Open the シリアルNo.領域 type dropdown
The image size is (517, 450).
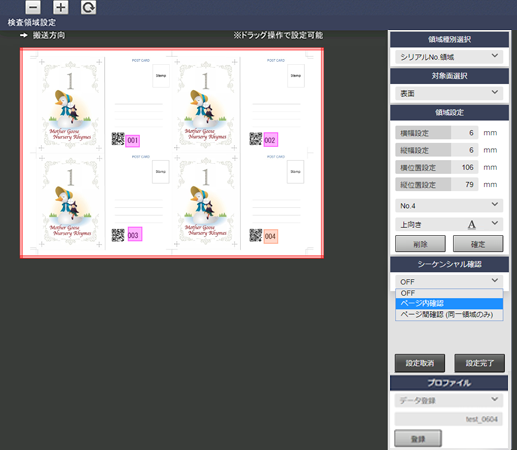449,57
